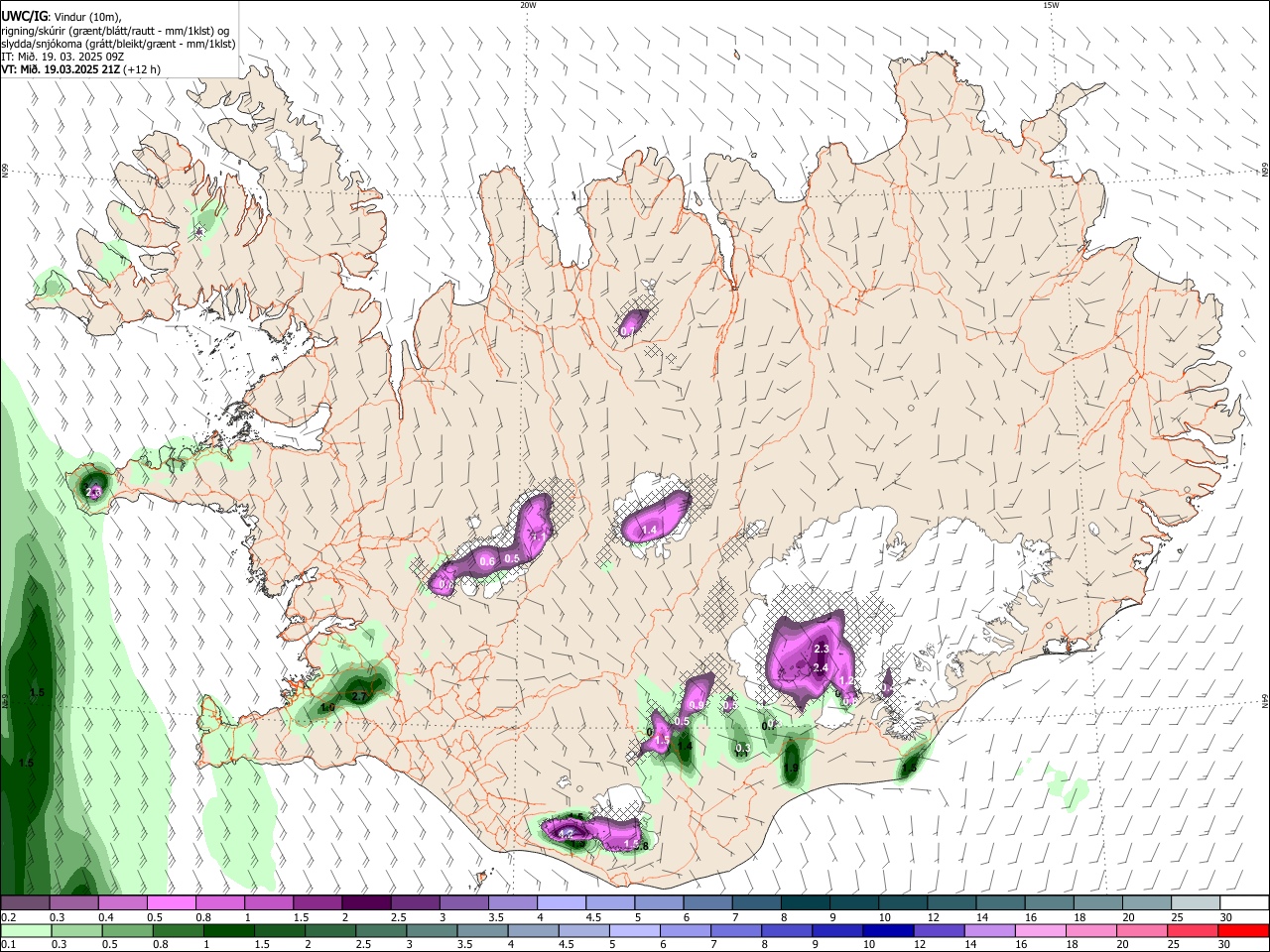The image size is (1270, 952).
Task: Click the 0.1 label in the lower legend
Action: point(7,944)
